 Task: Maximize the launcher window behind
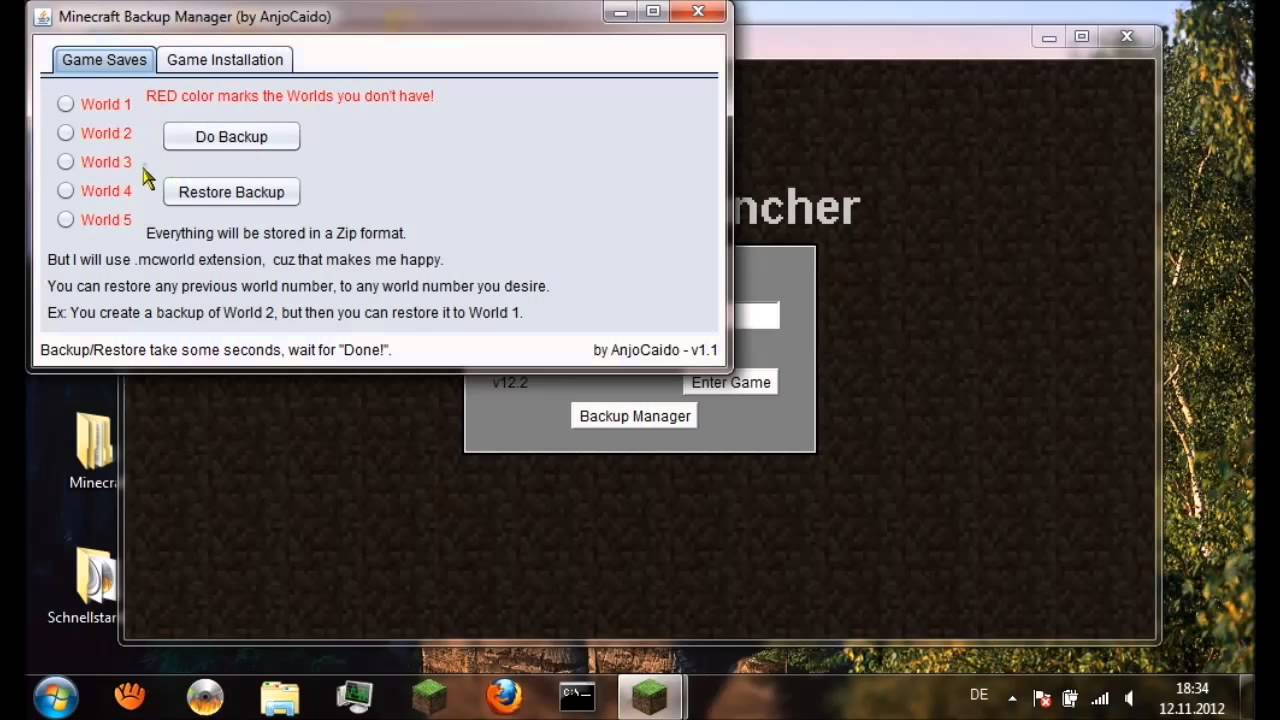(1082, 37)
